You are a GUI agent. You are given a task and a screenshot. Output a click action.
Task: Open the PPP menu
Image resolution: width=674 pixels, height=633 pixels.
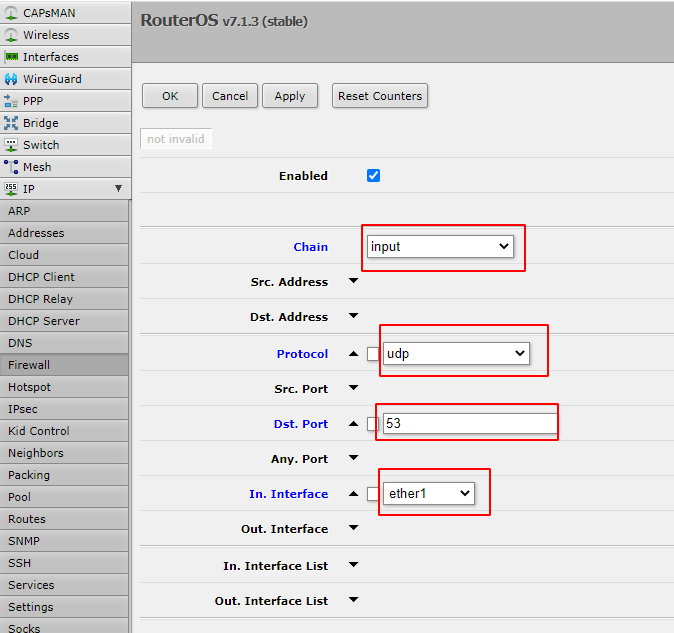tap(65, 101)
